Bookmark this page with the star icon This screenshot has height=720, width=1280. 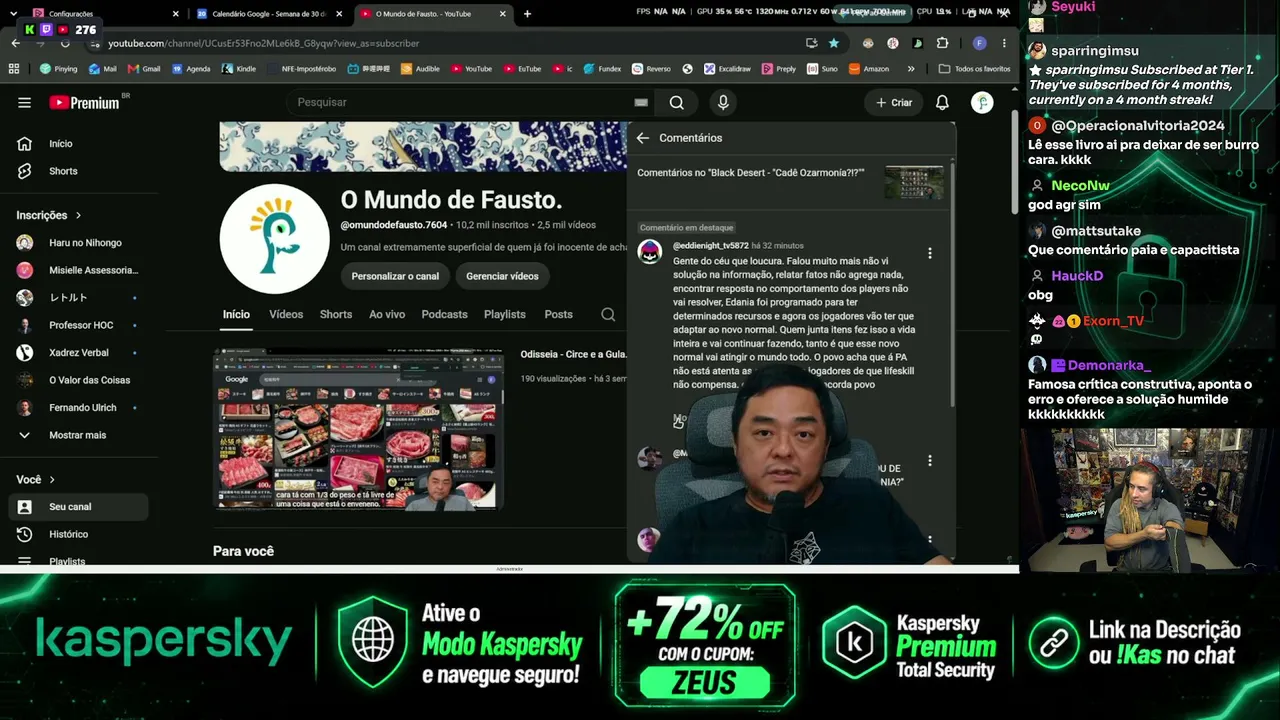[x=833, y=43]
